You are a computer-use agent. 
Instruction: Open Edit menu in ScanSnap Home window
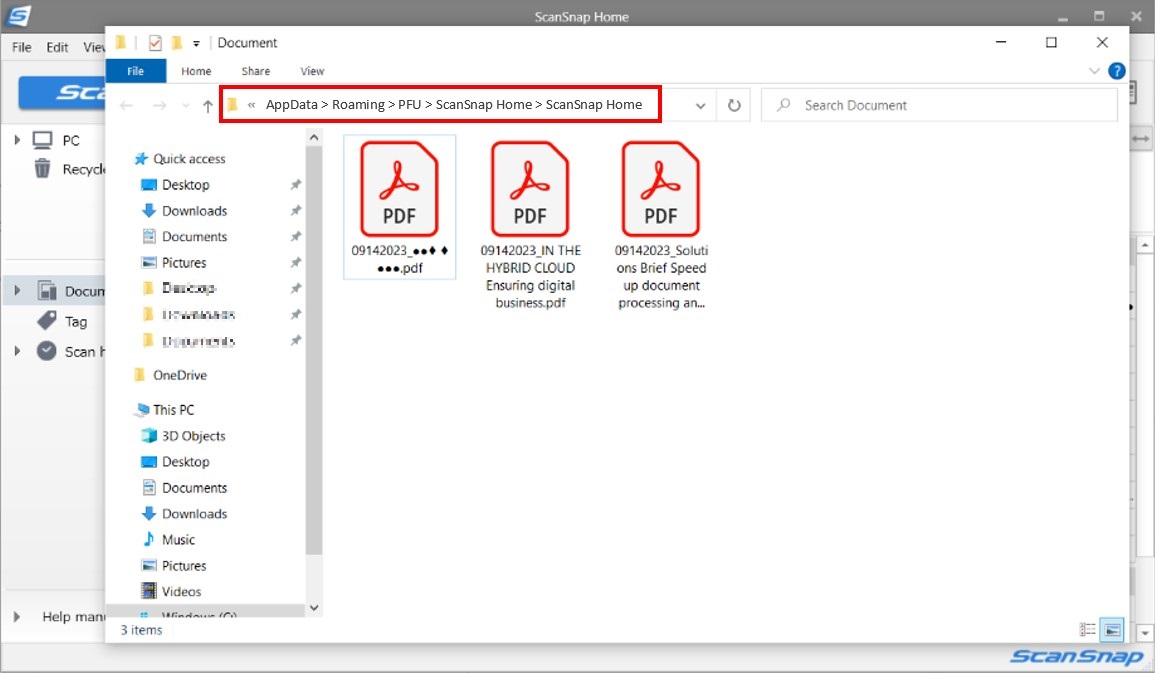(x=57, y=47)
